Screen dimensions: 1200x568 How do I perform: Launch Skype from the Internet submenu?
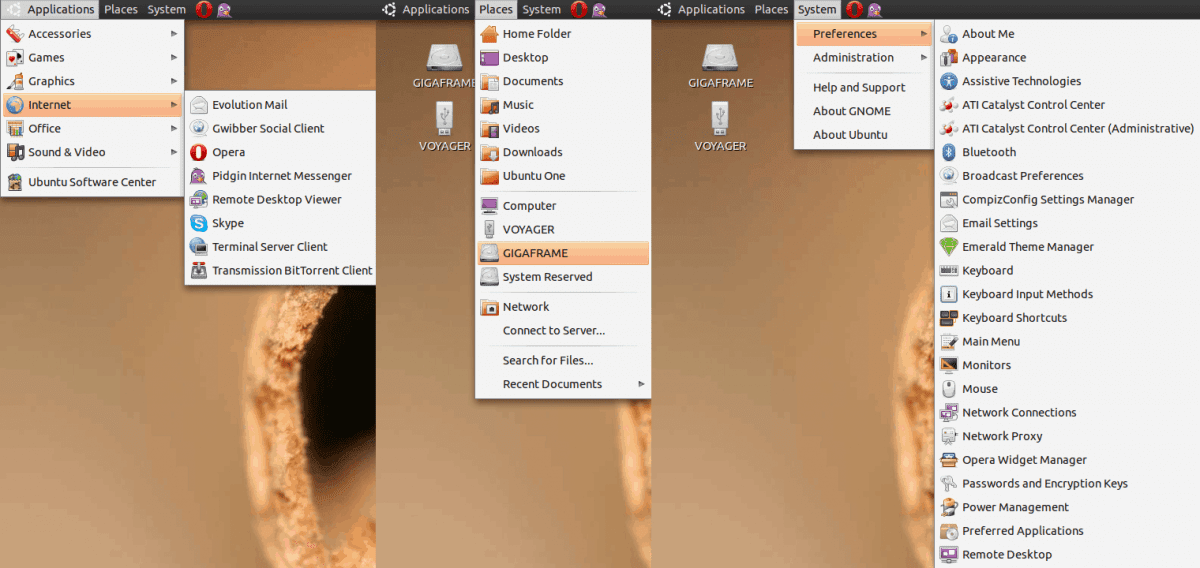pos(228,223)
